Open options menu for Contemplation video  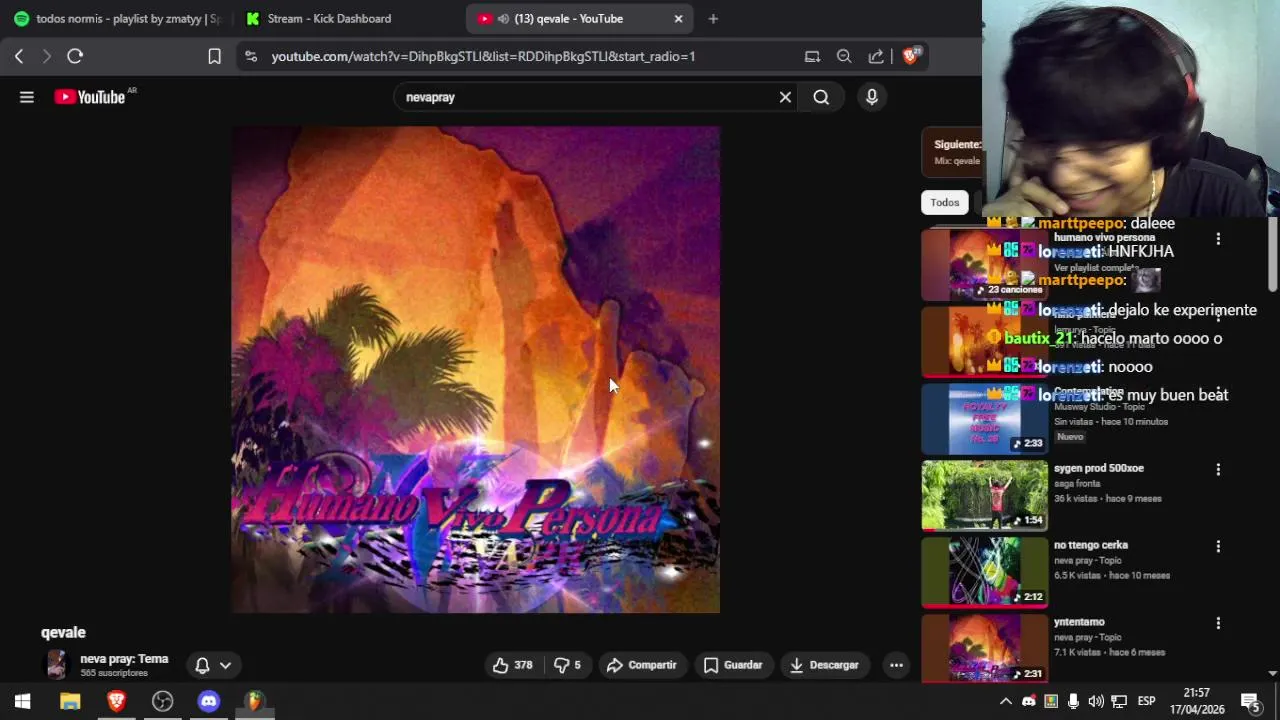1218,392
